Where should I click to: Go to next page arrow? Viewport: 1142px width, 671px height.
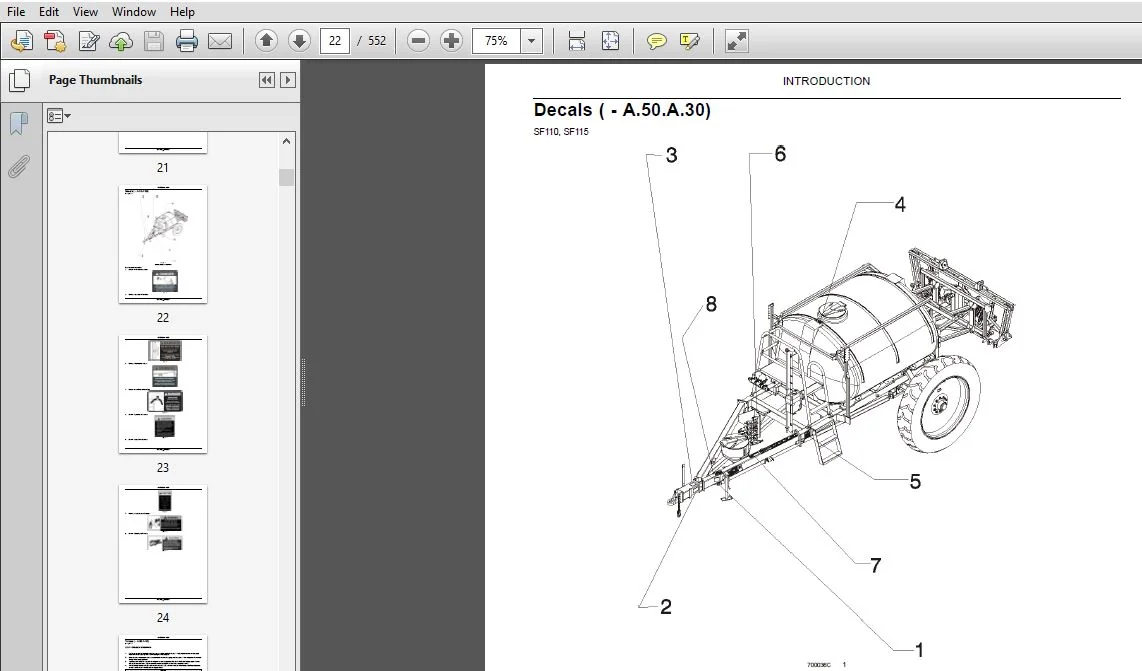(299, 41)
